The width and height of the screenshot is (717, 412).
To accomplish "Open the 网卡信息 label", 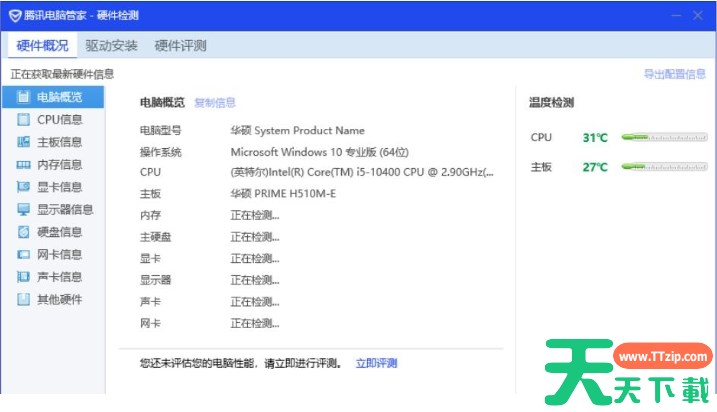I will pyautogui.click(x=59, y=254).
